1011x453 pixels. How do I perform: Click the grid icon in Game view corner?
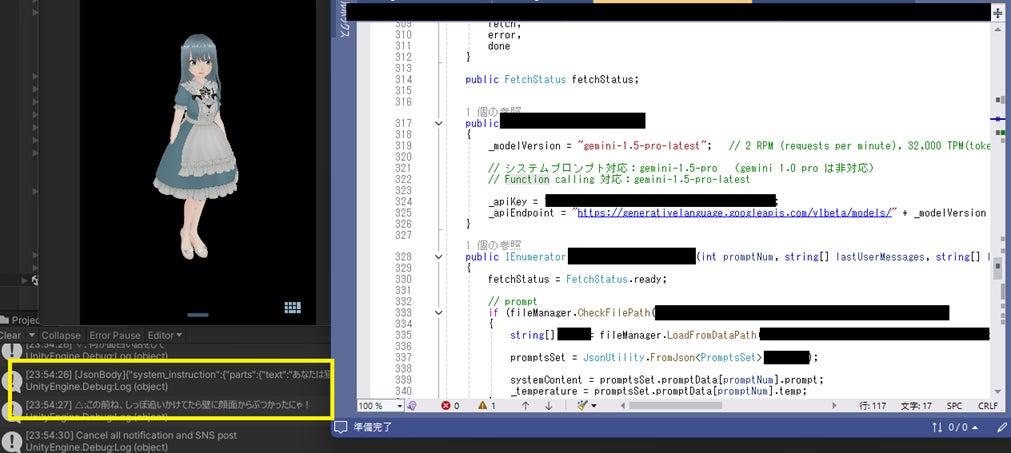[292, 307]
